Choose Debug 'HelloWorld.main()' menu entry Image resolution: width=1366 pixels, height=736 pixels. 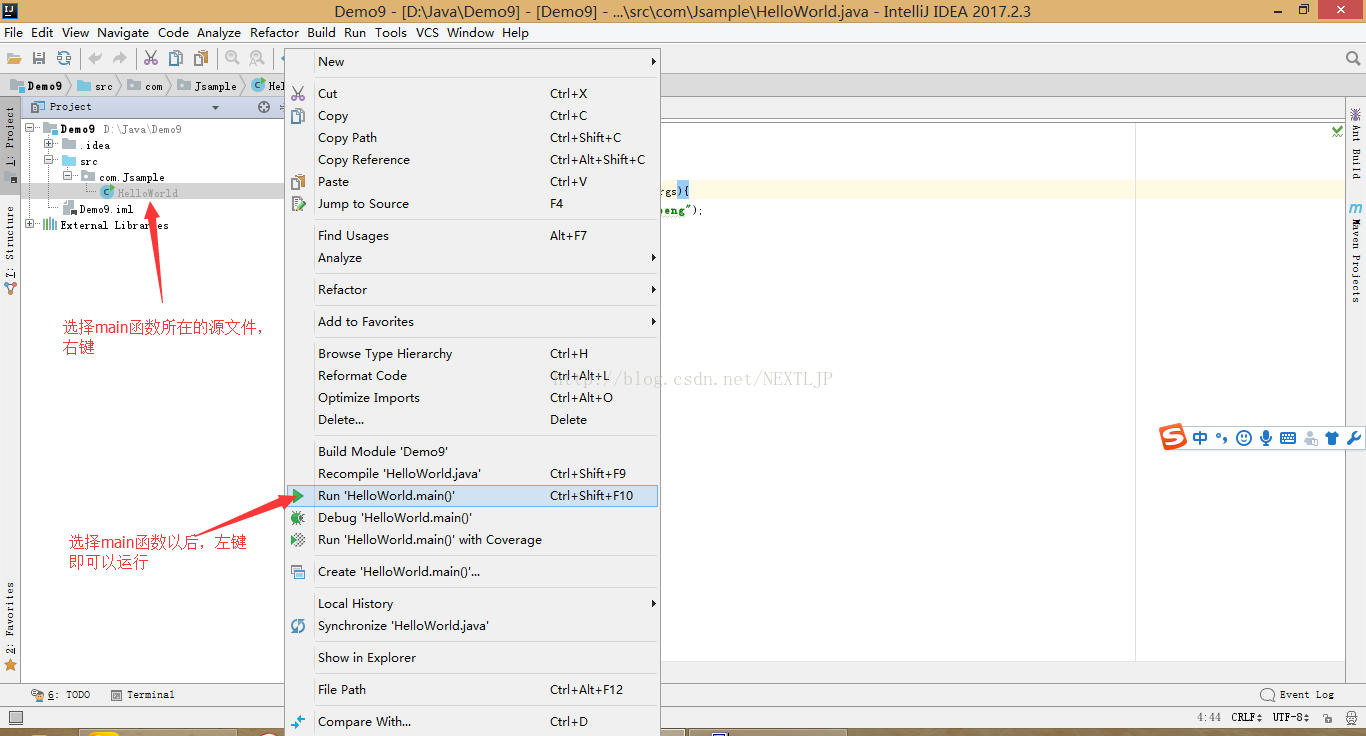point(472,518)
